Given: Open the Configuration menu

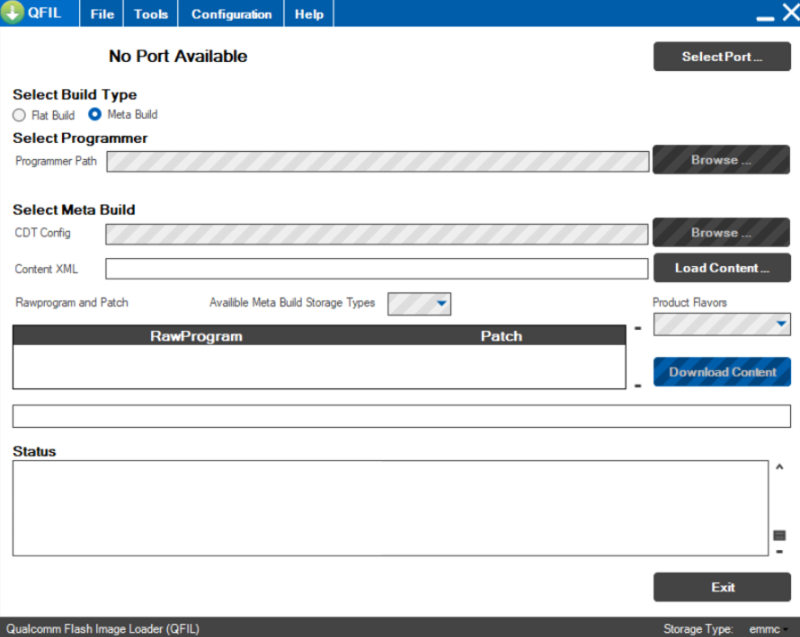Looking at the screenshot, I should point(231,14).
